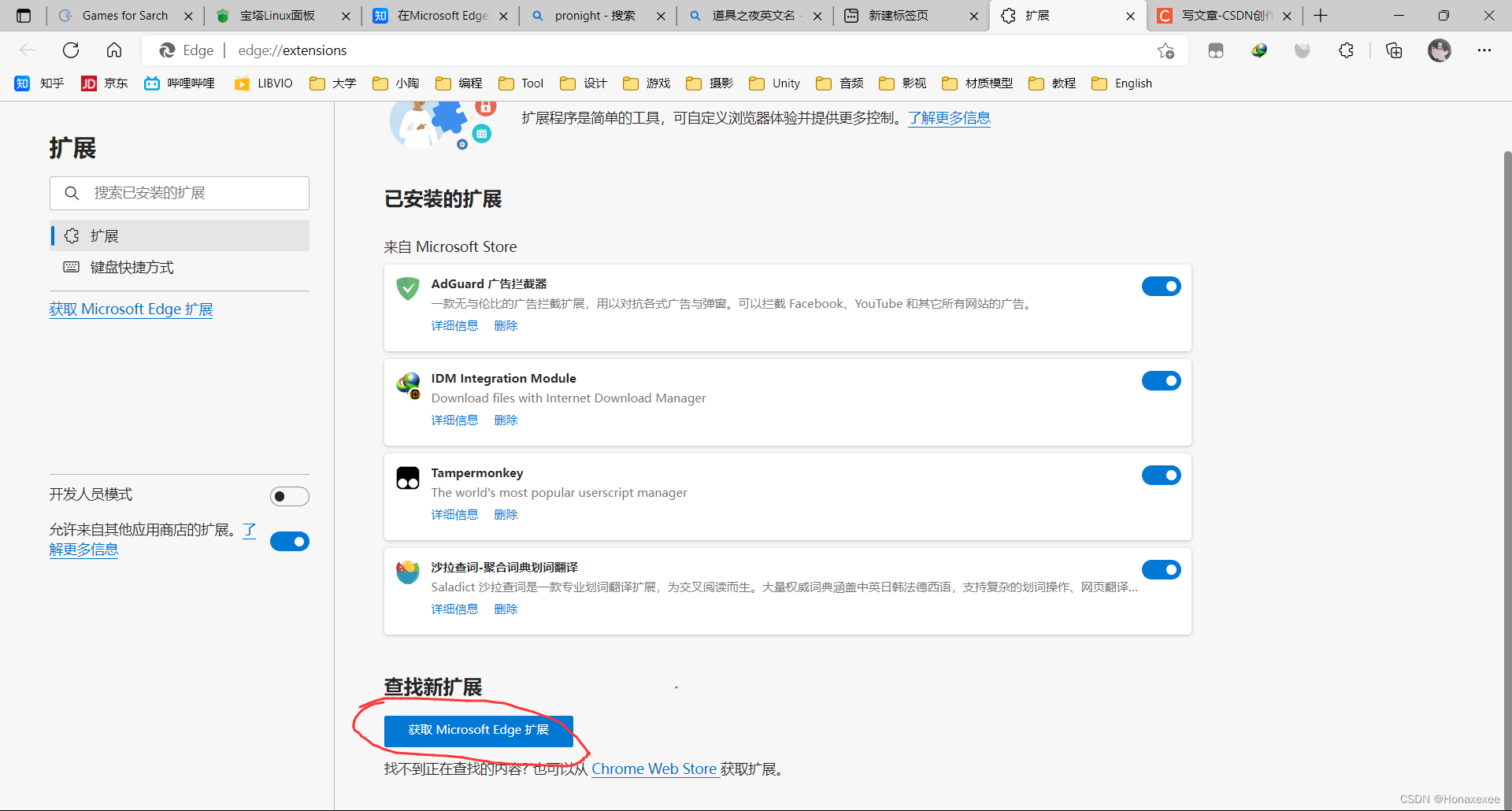Open 沙拉查词 详细信息 link
This screenshot has width=1512, height=811.
pyautogui.click(x=454, y=609)
